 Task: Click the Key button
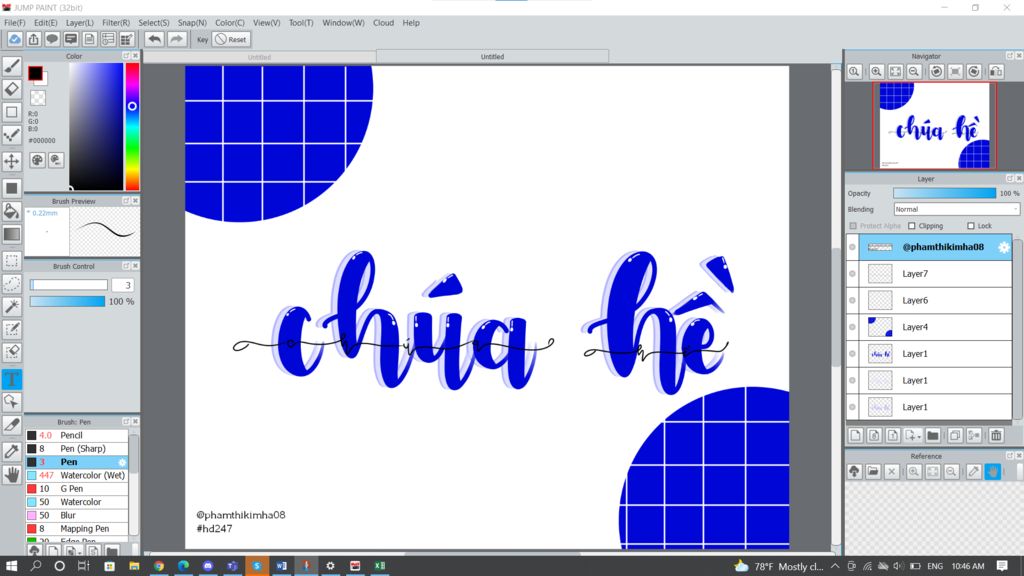pyautogui.click(x=202, y=39)
